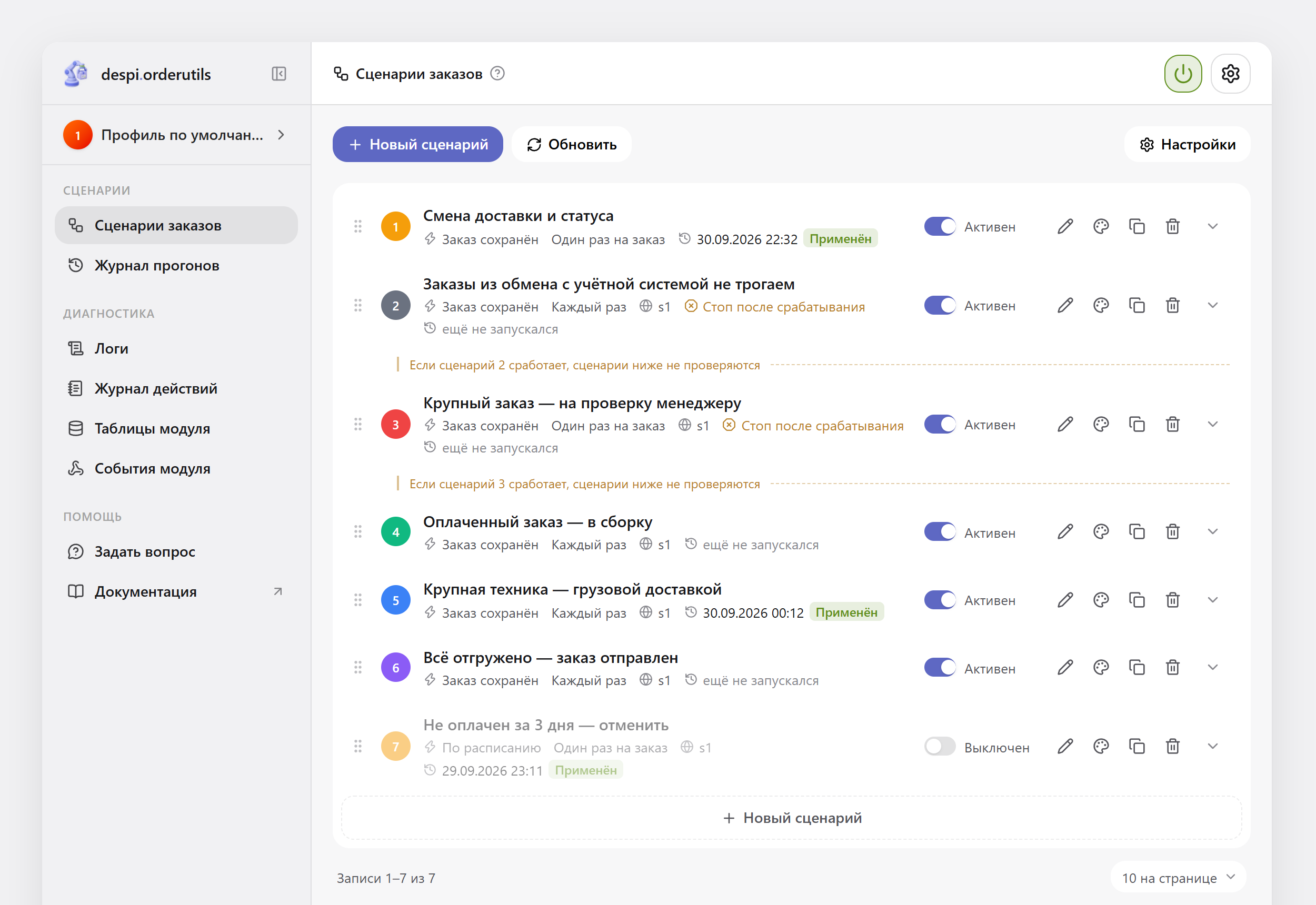Open the gear settings icon in header
The width and height of the screenshot is (1316, 905).
(1230, 74)
